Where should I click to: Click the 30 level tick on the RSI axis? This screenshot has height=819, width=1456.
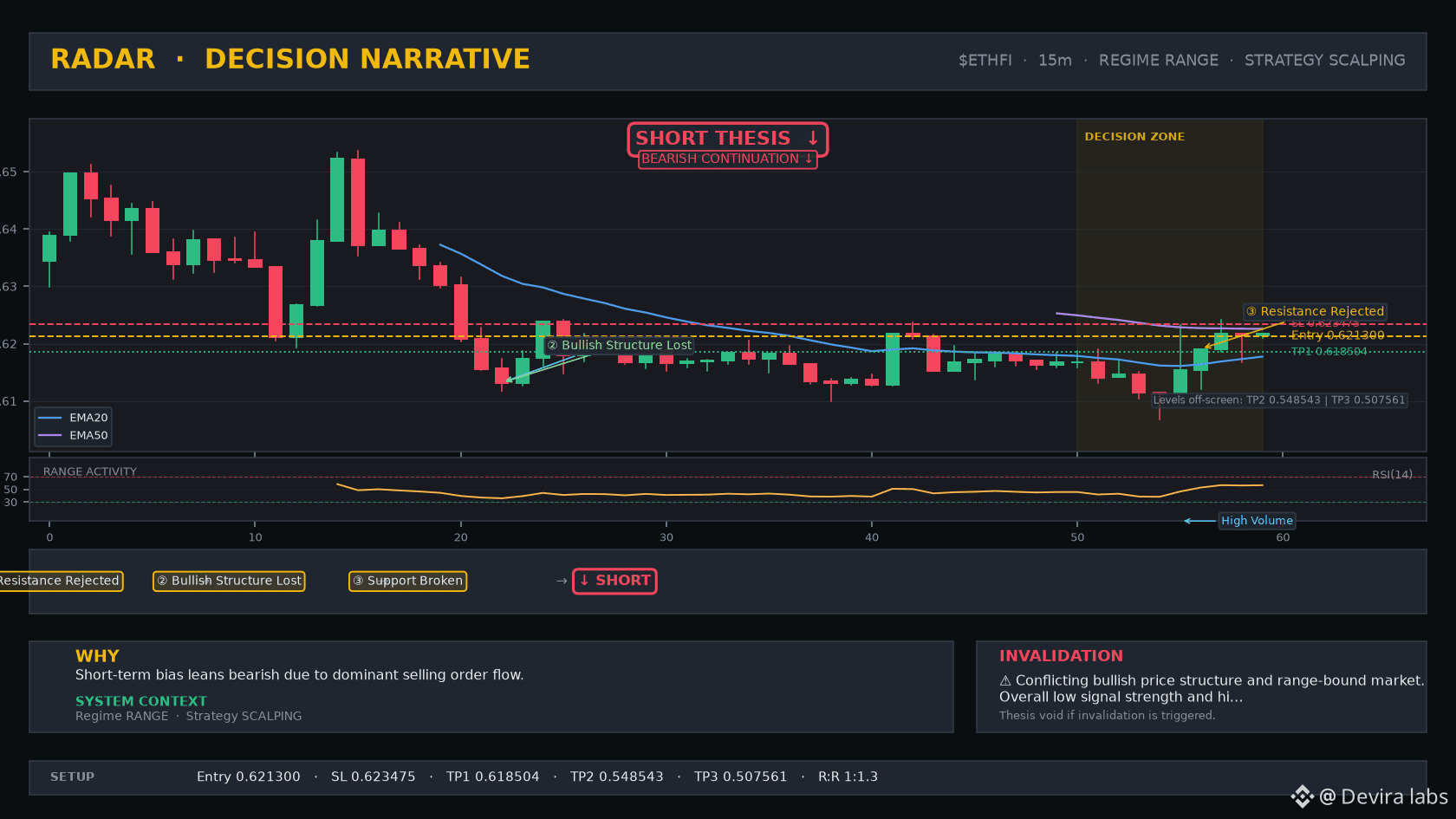pyautogui.click(x=10, y=503)
